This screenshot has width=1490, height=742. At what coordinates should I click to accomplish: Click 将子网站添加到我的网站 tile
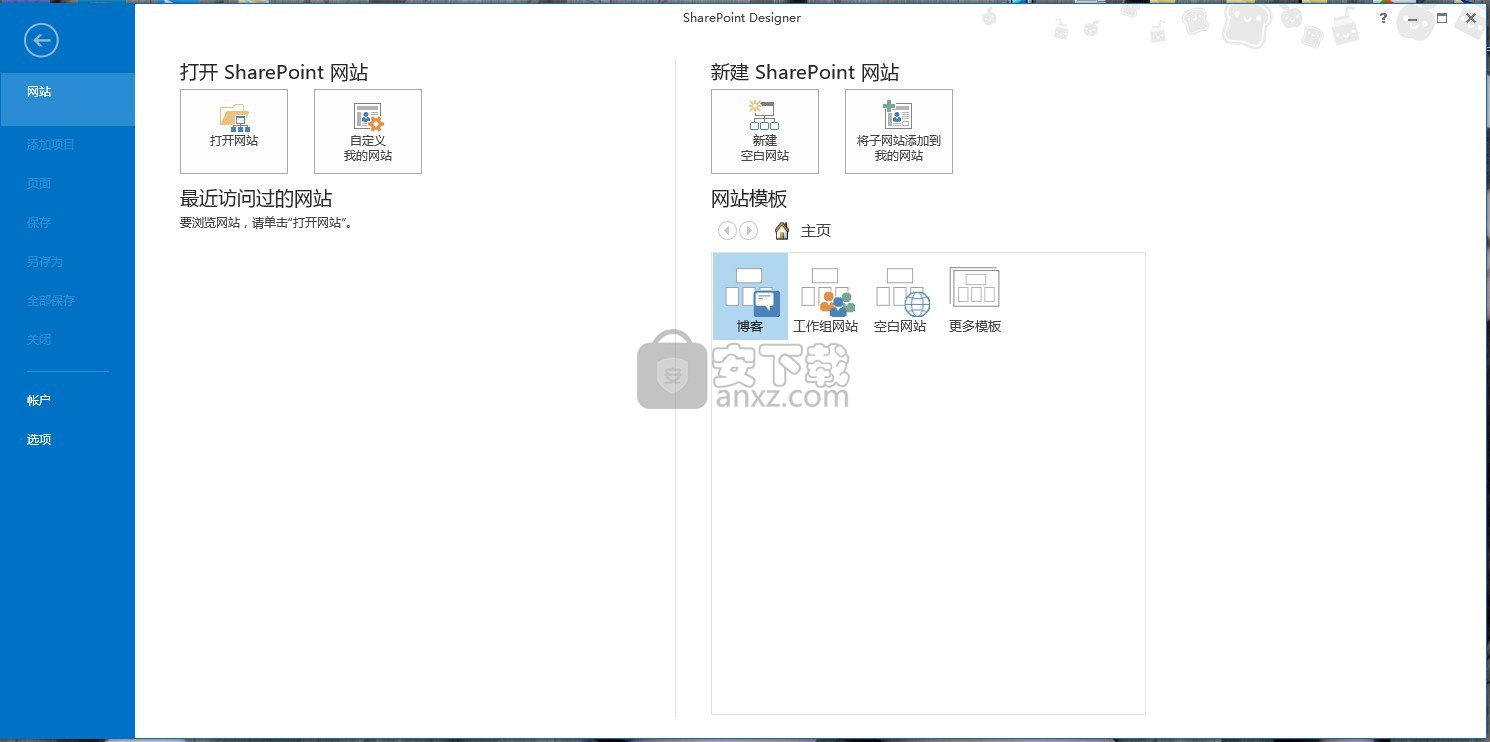[899, 131]
